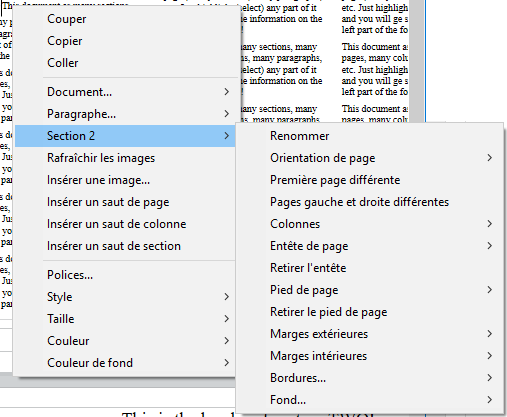Expand the Orientation de page submenu
The width and height of the screenshot is (507, 417).
click(370, 158)
